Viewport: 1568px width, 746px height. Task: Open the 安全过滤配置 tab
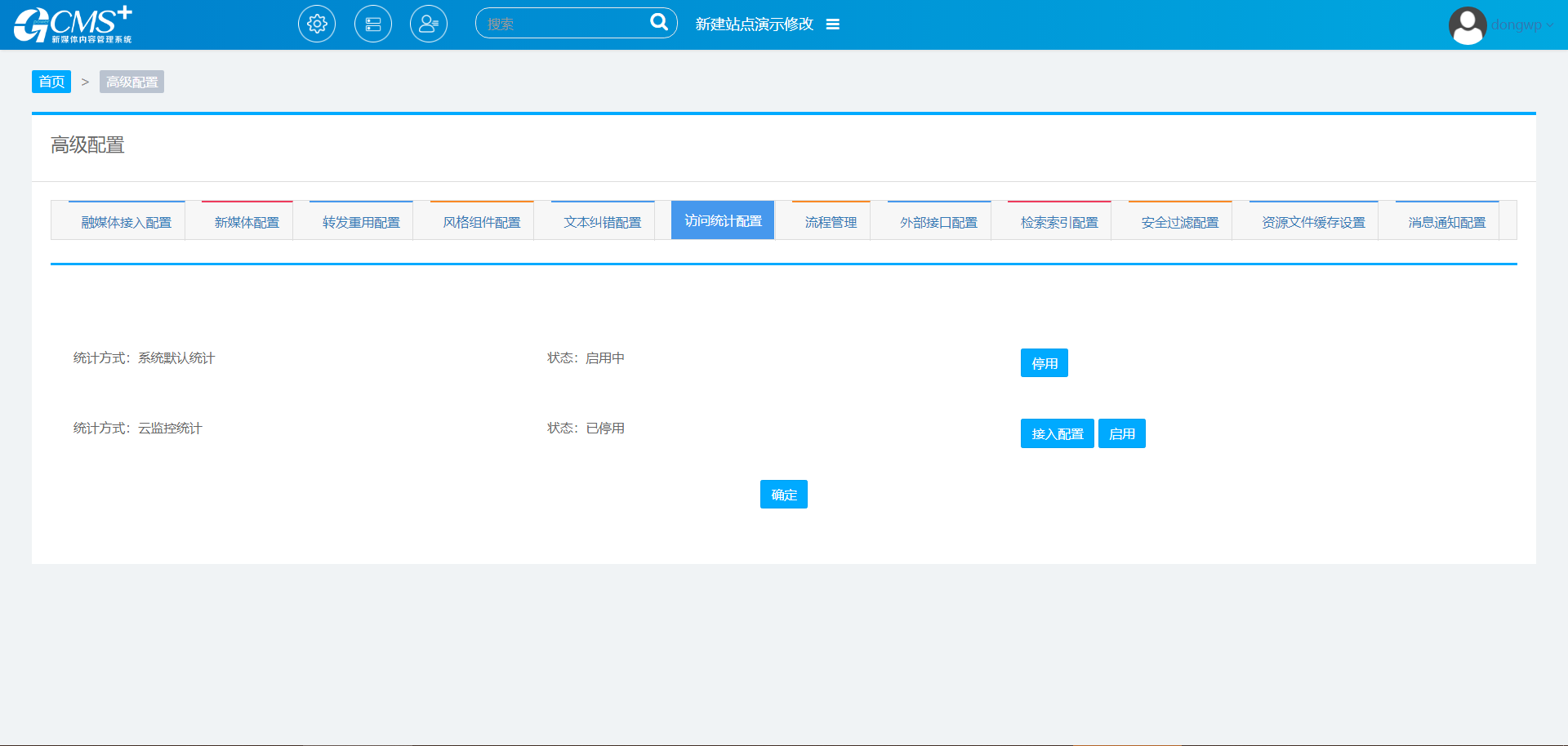(1179, 222)
